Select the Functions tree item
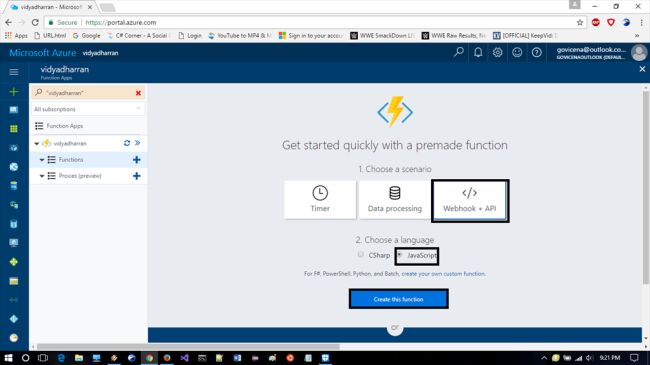650x365 pixels. [x=71, y=160]
